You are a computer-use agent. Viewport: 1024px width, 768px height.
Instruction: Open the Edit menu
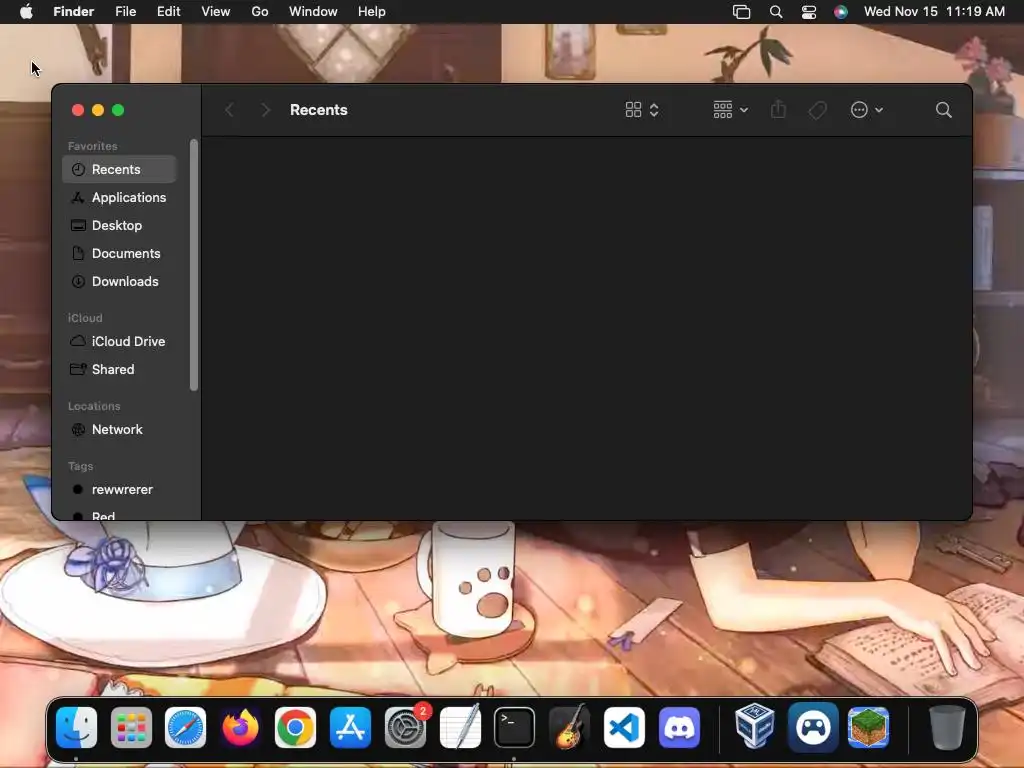coord(168,12)
